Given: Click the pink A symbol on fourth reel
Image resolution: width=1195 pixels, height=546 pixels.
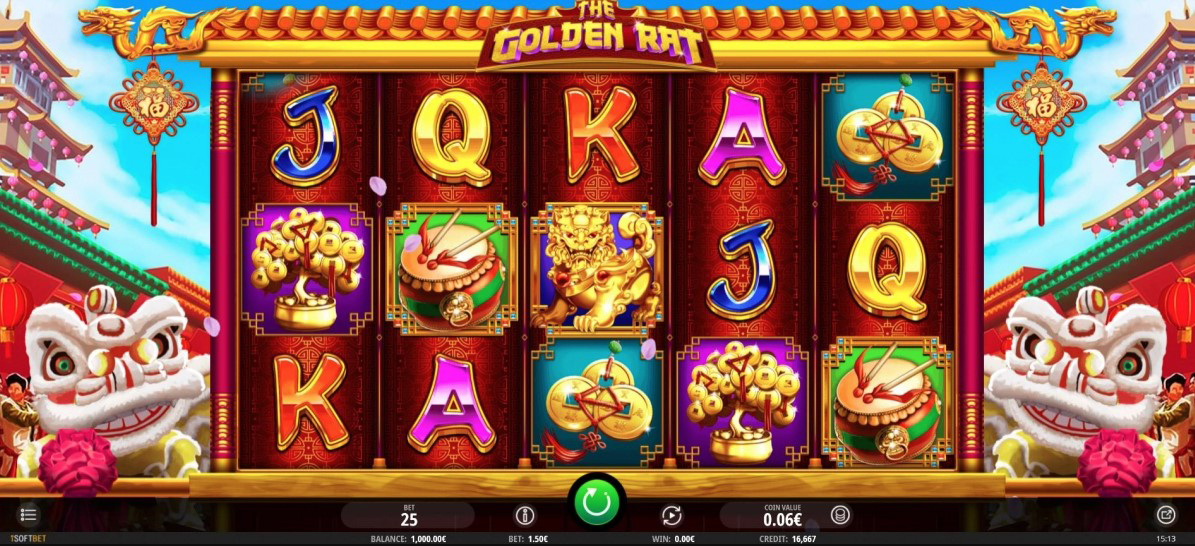Looking at the screenshot, I should 742,136.
